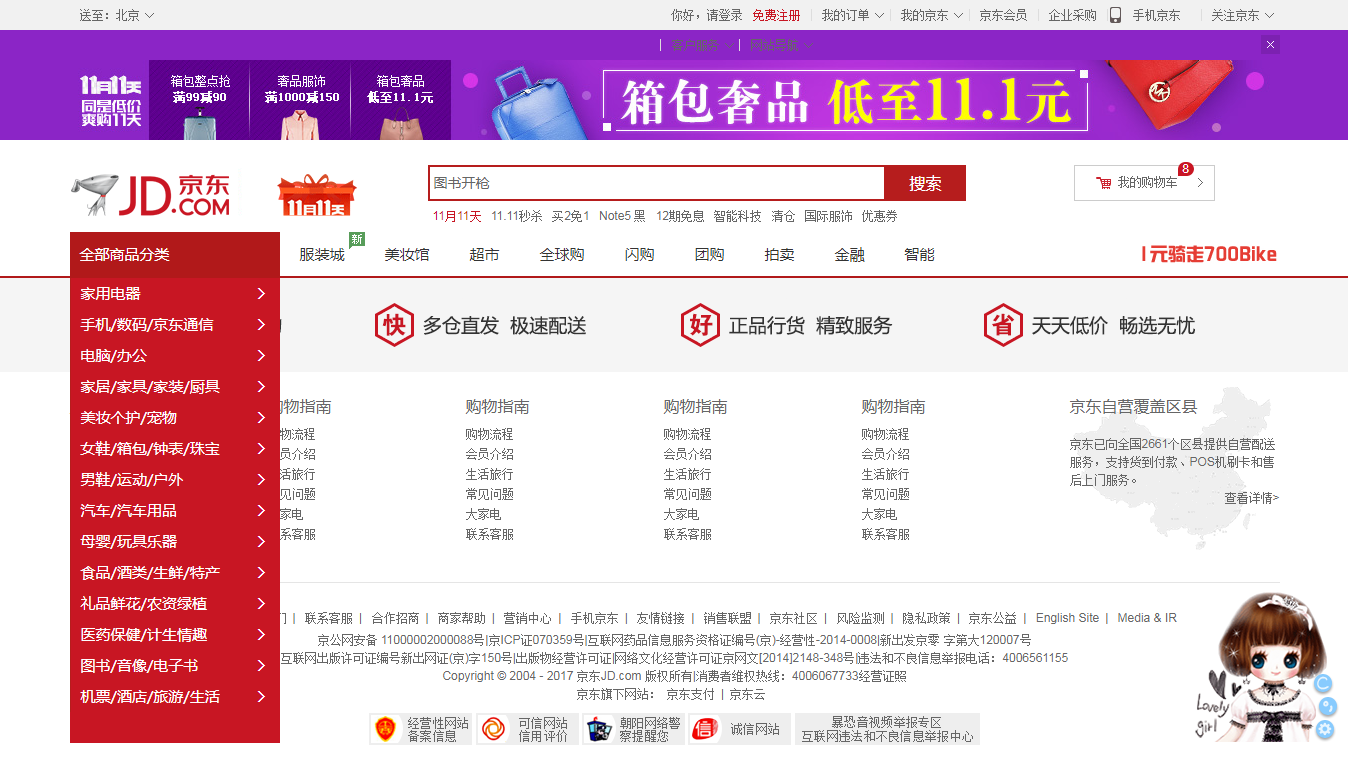
Task: Expand the 网站导航 dropdown
Action: point(782,45)
